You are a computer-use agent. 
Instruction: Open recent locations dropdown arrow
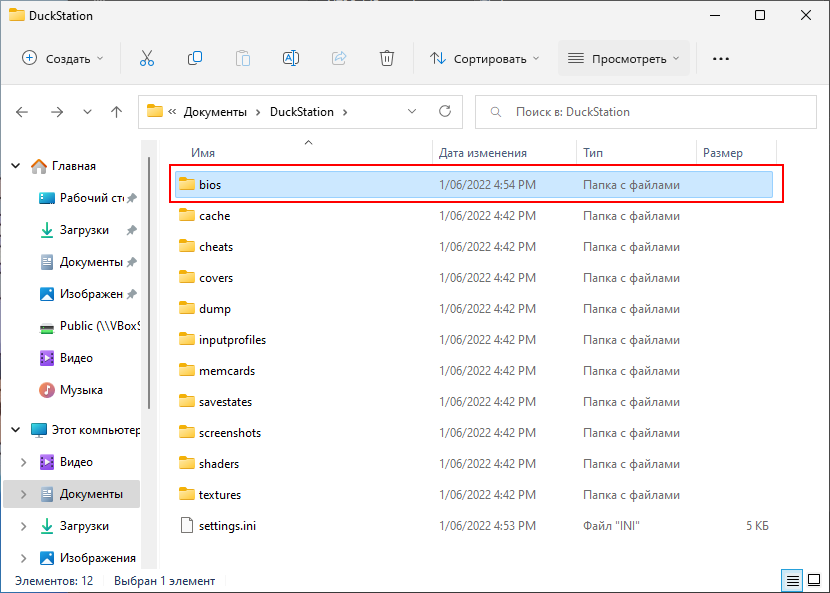87,112
